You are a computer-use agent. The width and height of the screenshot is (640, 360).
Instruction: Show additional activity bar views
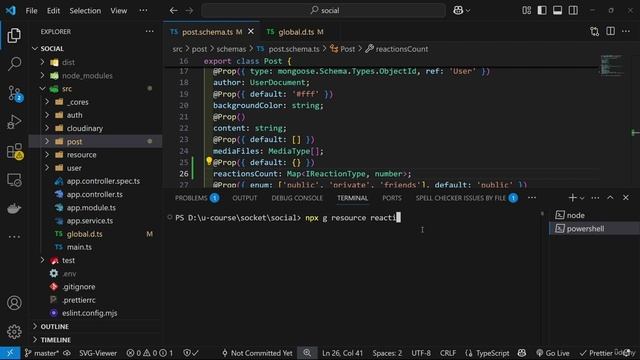(x=14, y=237)
